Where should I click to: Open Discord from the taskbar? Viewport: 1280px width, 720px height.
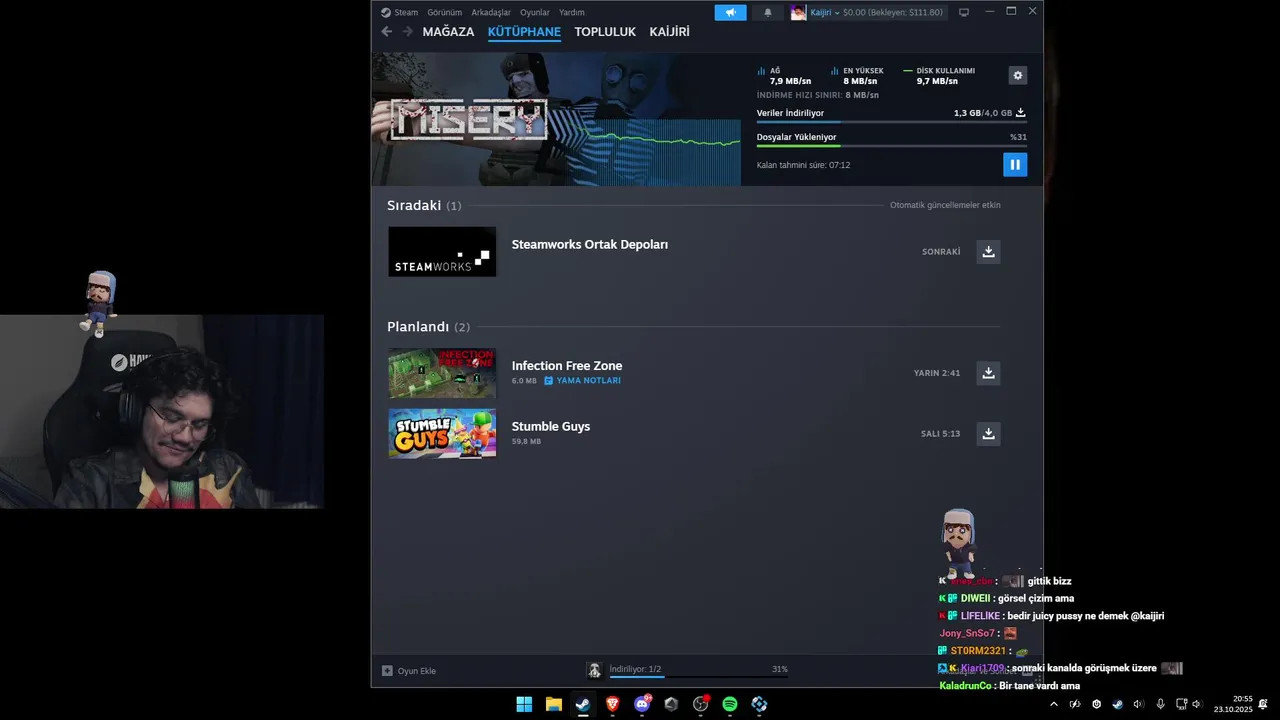click(x=642, y=704)
